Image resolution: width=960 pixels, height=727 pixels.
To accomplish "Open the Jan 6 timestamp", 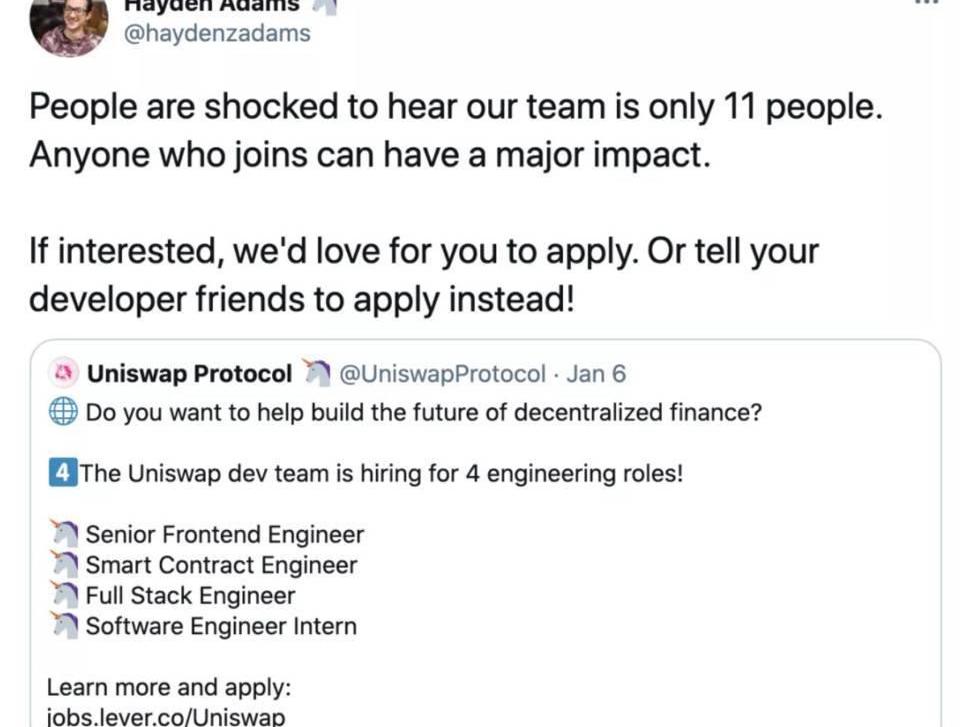I will (596, 374).
